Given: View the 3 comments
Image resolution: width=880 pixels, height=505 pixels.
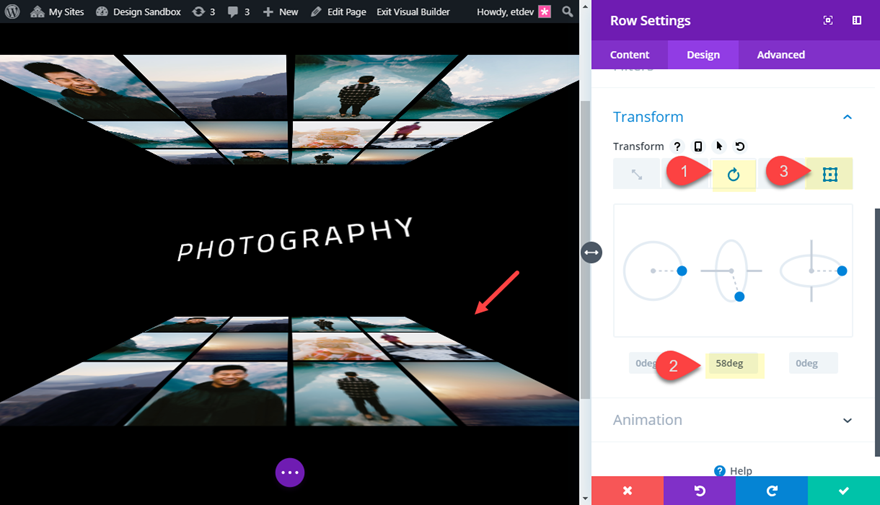Looking at the screenshot, I should [239, 12].
